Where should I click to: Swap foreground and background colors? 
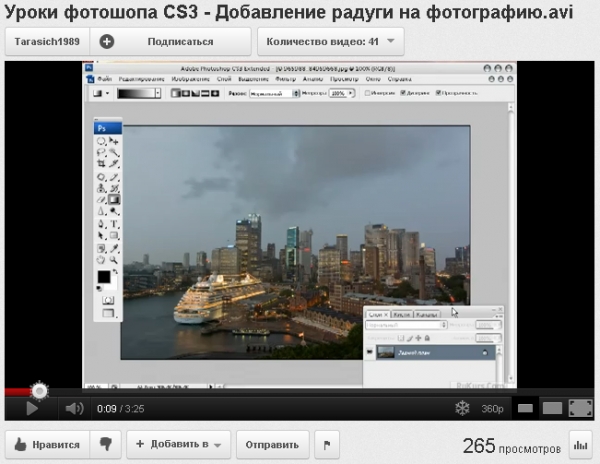pos(115,272)
